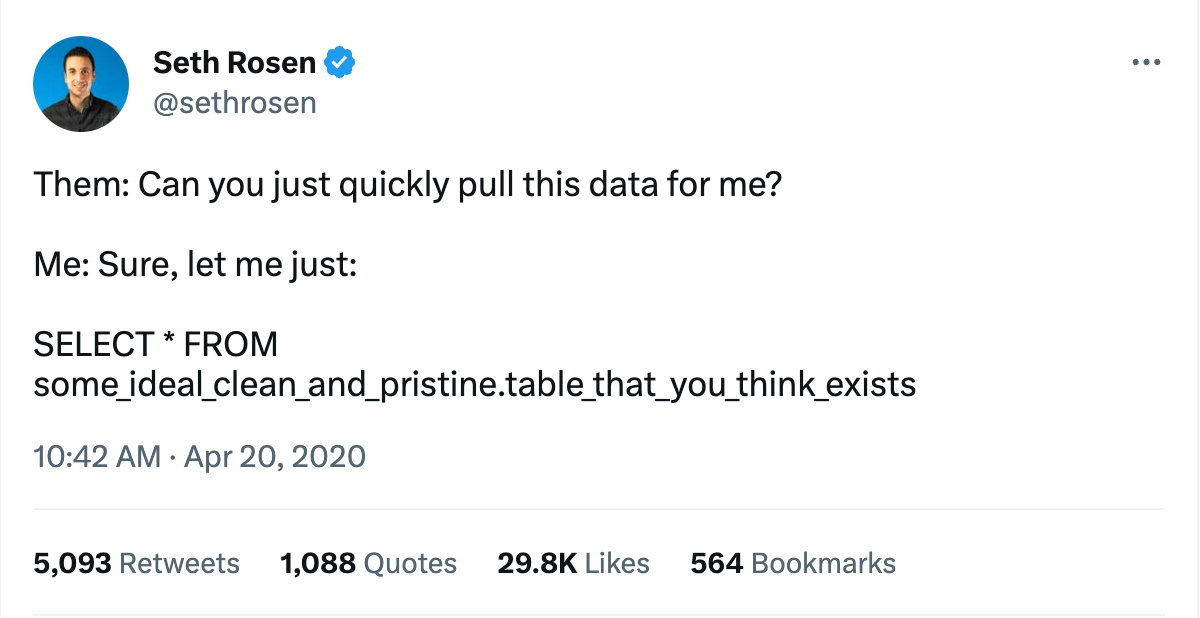Click the "Them: Can you just quickly" line
This screenshot has height=618, width=1200.
406,186
